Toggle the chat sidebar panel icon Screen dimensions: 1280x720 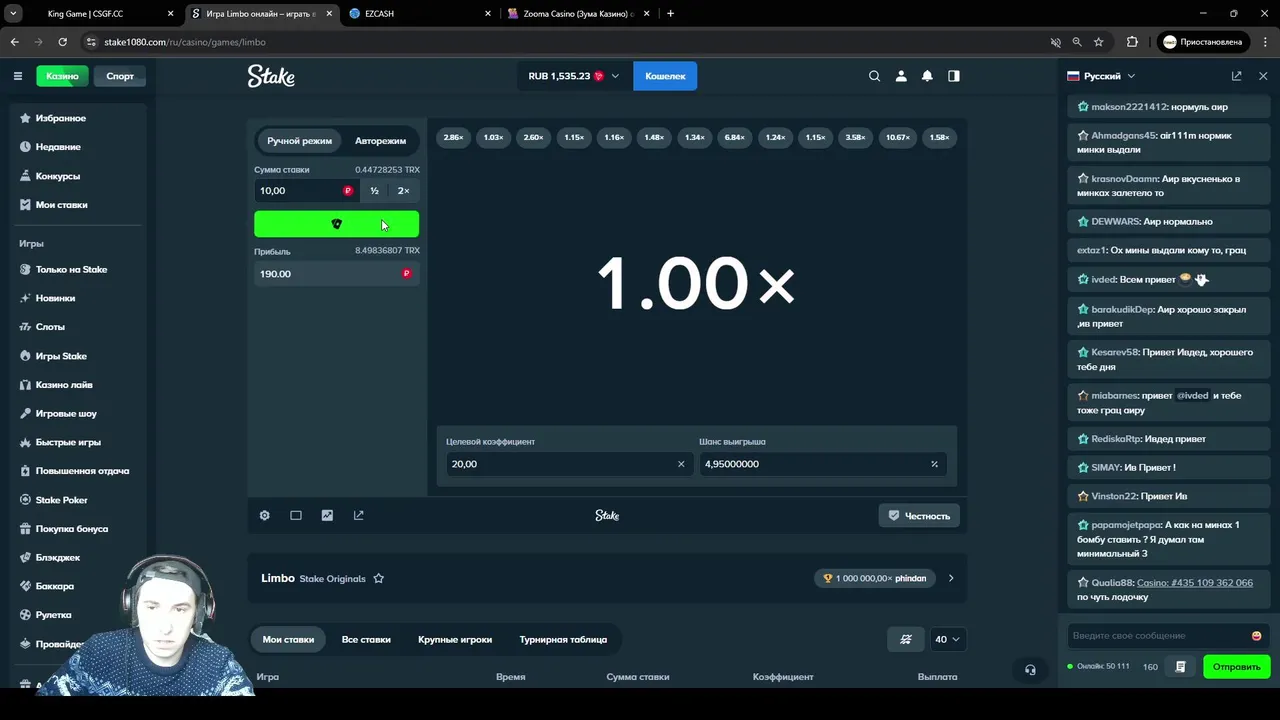coord(954,76)
